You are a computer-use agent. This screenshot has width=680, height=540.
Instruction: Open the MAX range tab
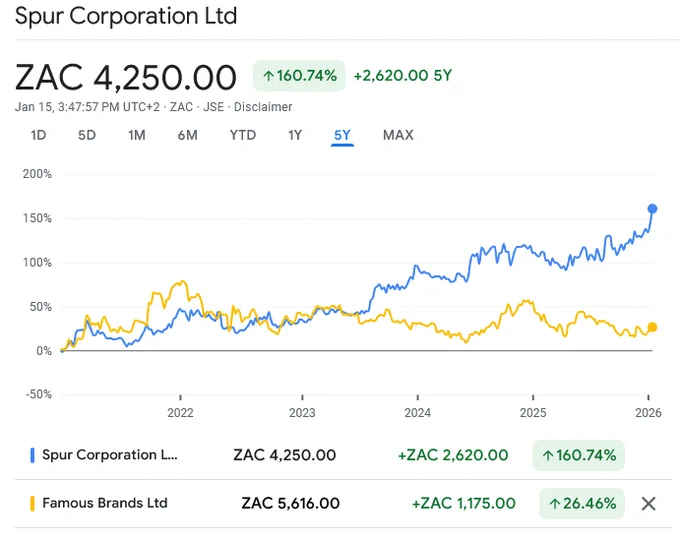pos(398,135)
